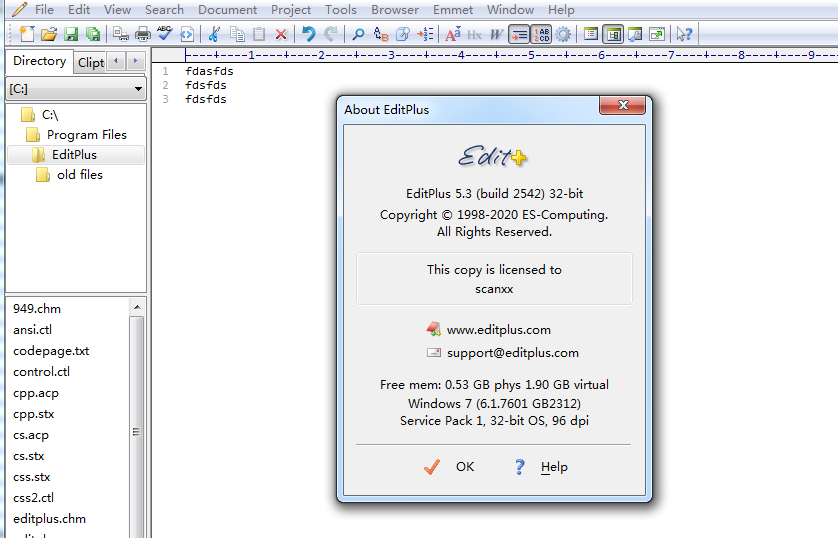This screenshot has height=538, width=838.
Task: Select cpp.stx in the file list
Action: (x=33, y=414)
